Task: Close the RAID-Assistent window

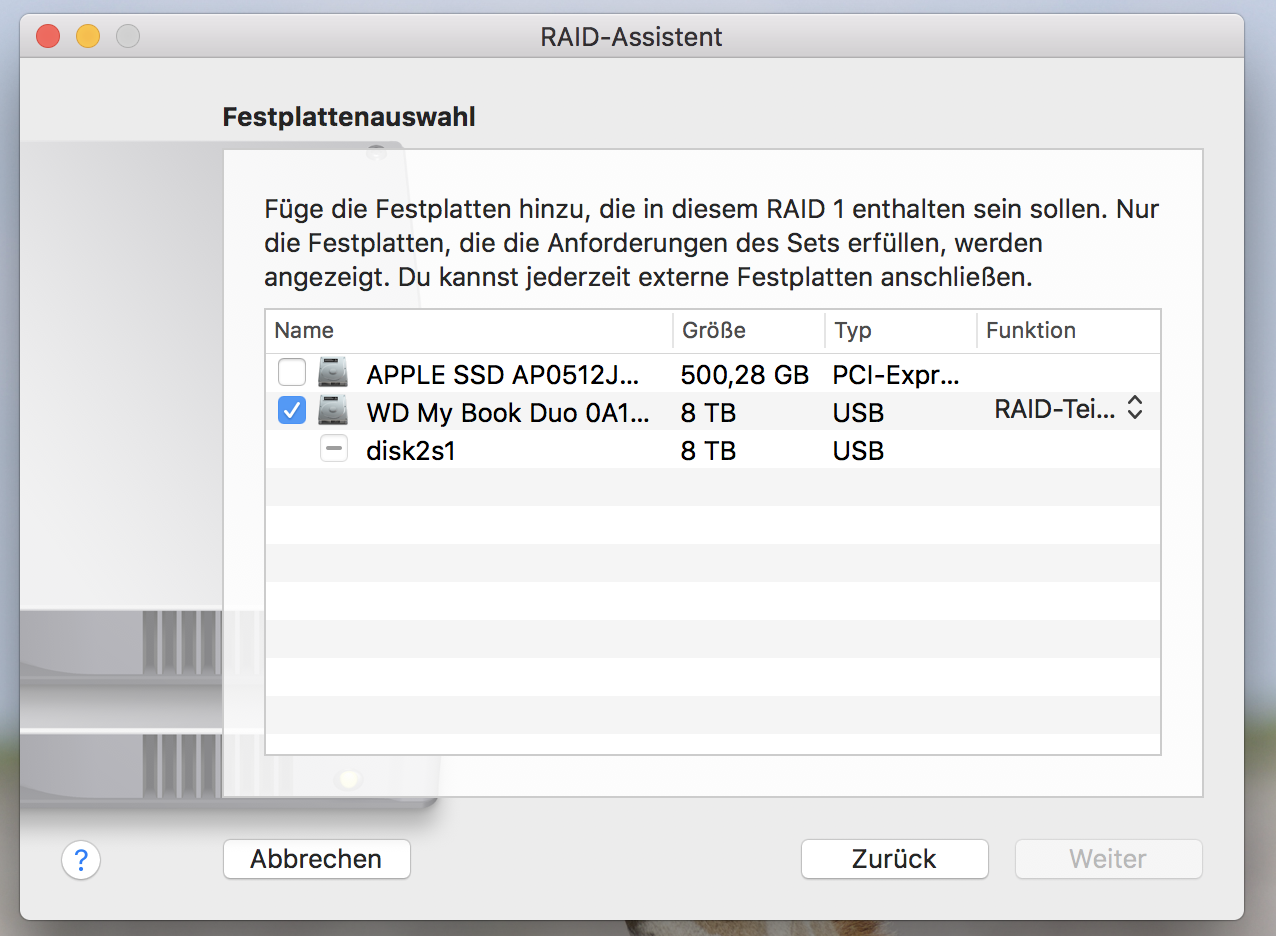Action: pyautogui.click(x=48, y=38)
